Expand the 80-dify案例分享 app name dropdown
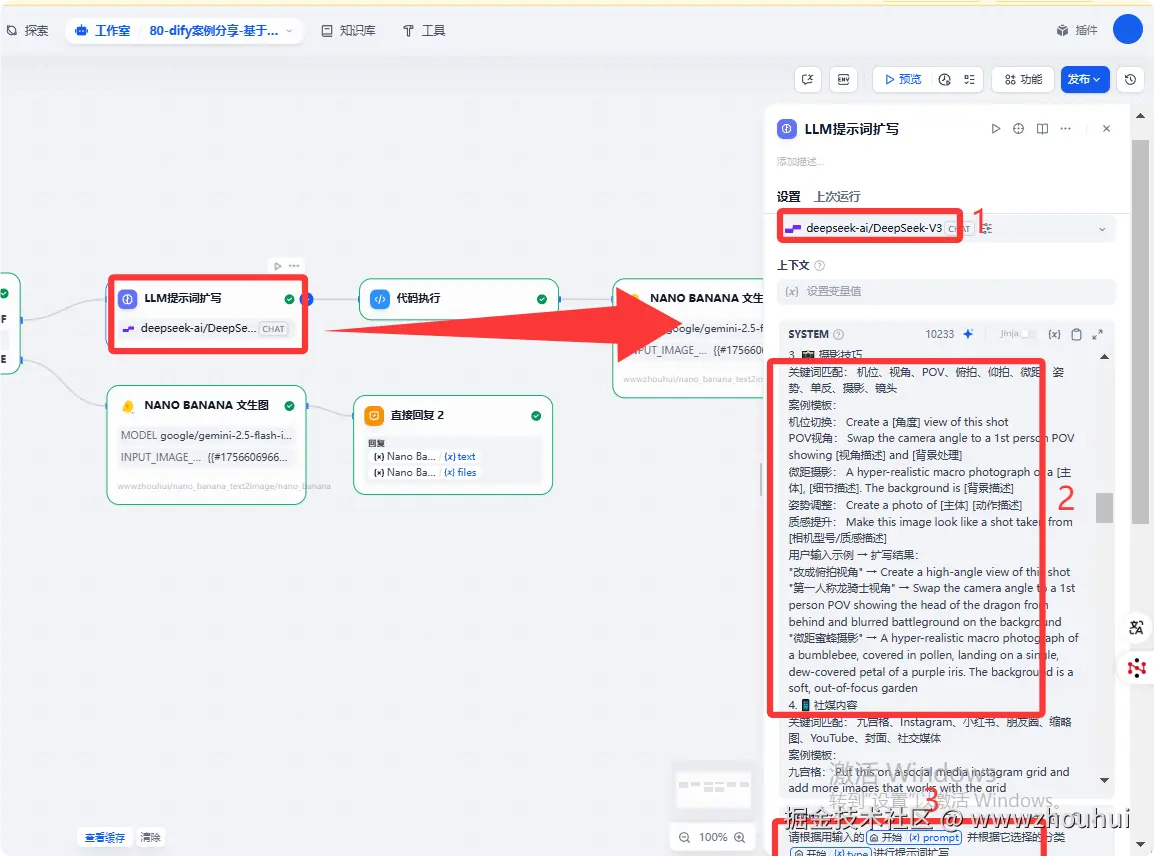The height and width of the screenshot is (856, 1154). click(x=221, y=31)
